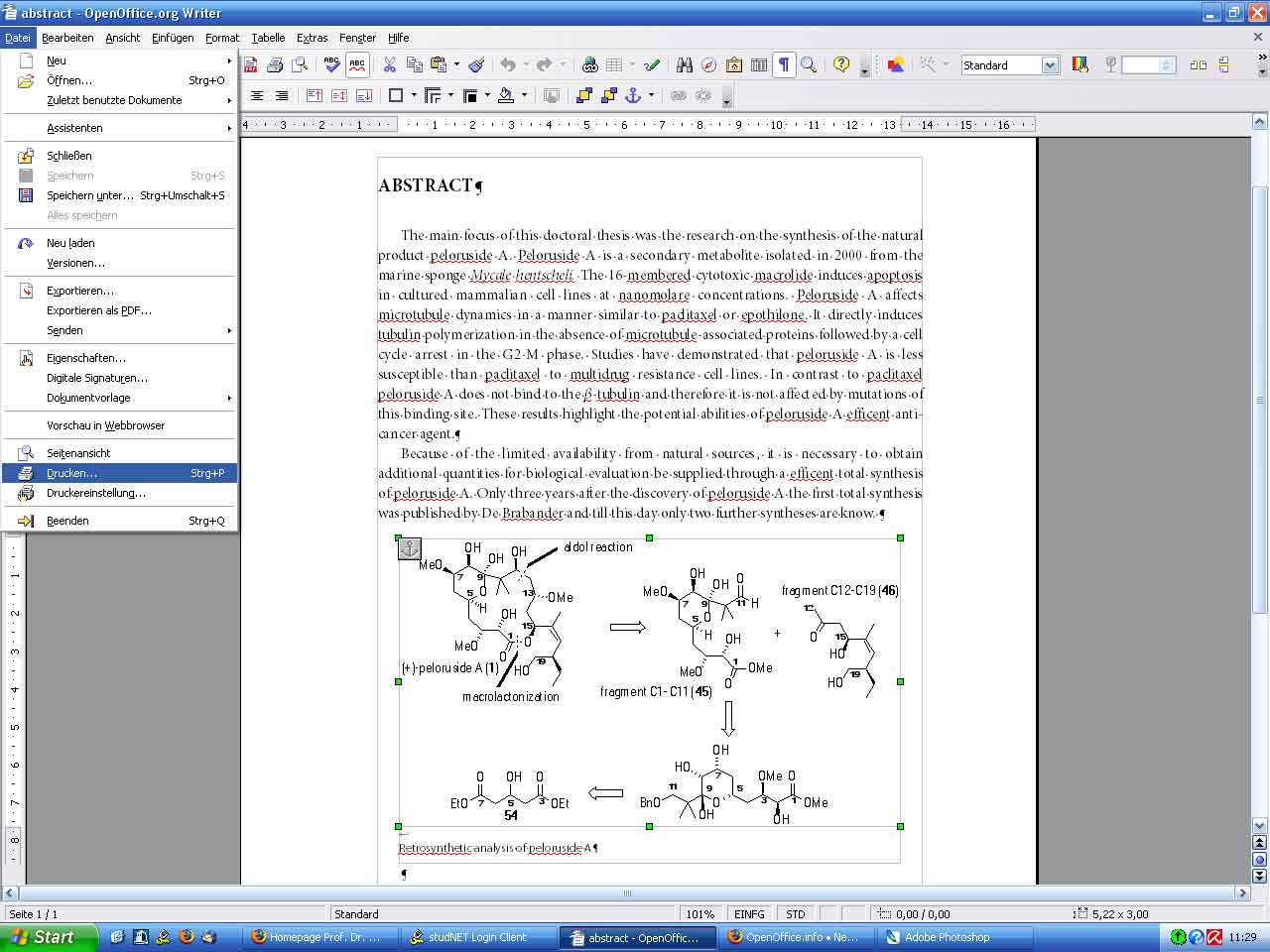Click the Paste clipboard icon
The image size is (1270, 952).
coord(439,64)
